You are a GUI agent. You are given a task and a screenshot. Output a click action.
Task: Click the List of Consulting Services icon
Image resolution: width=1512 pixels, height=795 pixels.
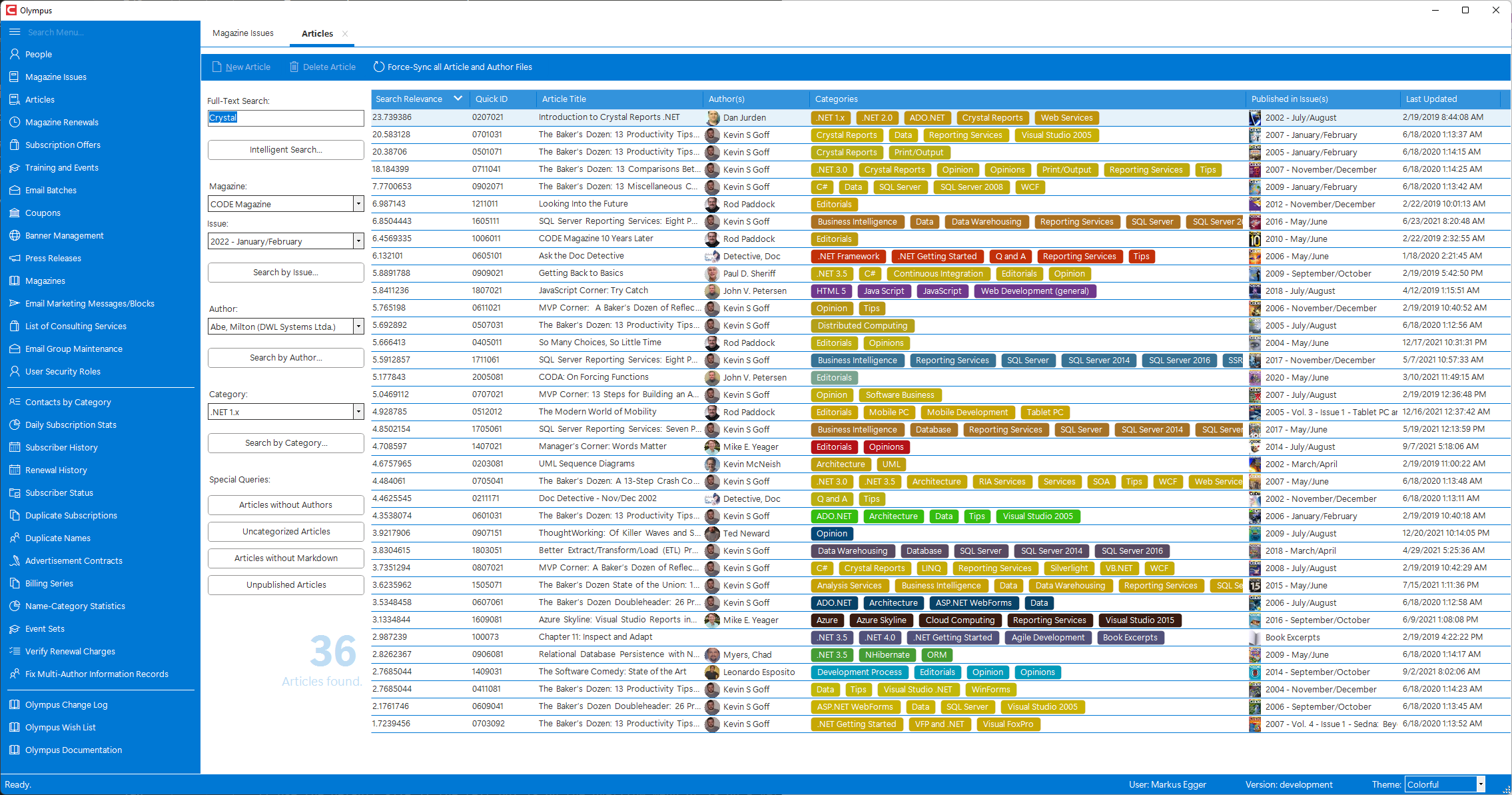(15, 327)
